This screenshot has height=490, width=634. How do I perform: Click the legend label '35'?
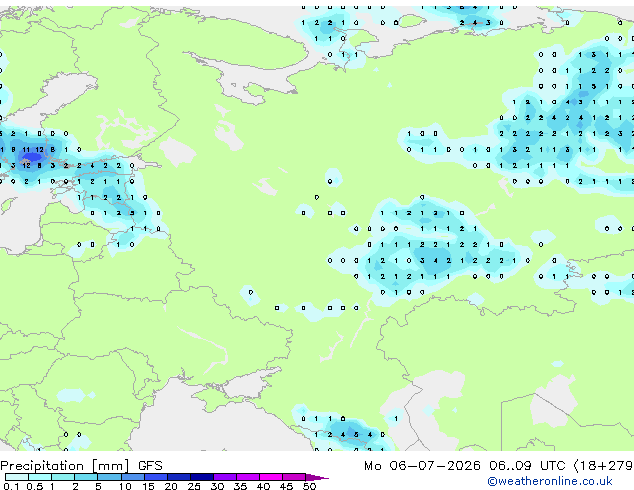[x=240, y=486]
